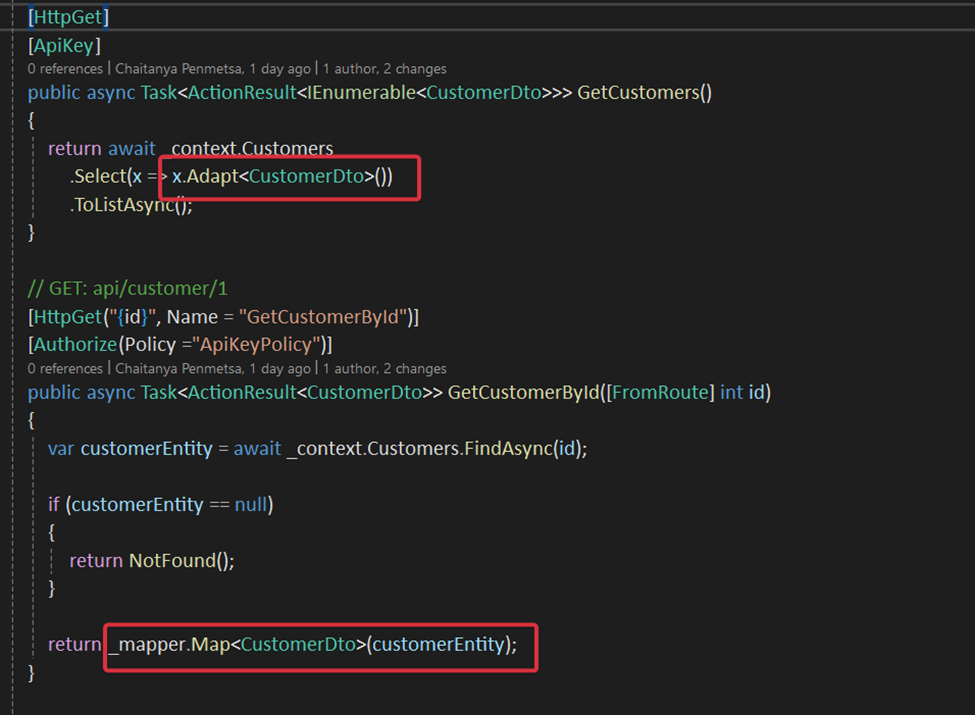Click the vertical scrollbar on the right
The image size is (975, 715).
pos(967,350)
